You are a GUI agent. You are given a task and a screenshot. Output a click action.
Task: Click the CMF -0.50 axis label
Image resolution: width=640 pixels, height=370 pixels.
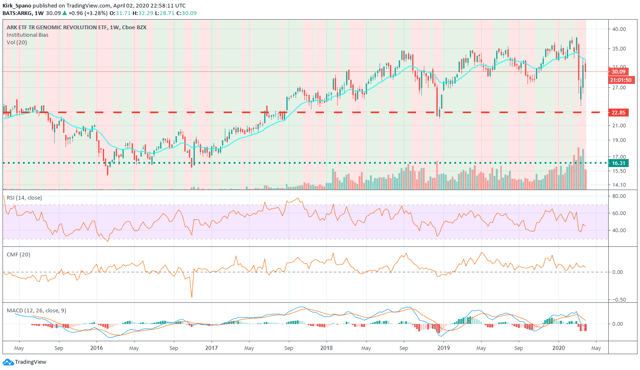619,300
